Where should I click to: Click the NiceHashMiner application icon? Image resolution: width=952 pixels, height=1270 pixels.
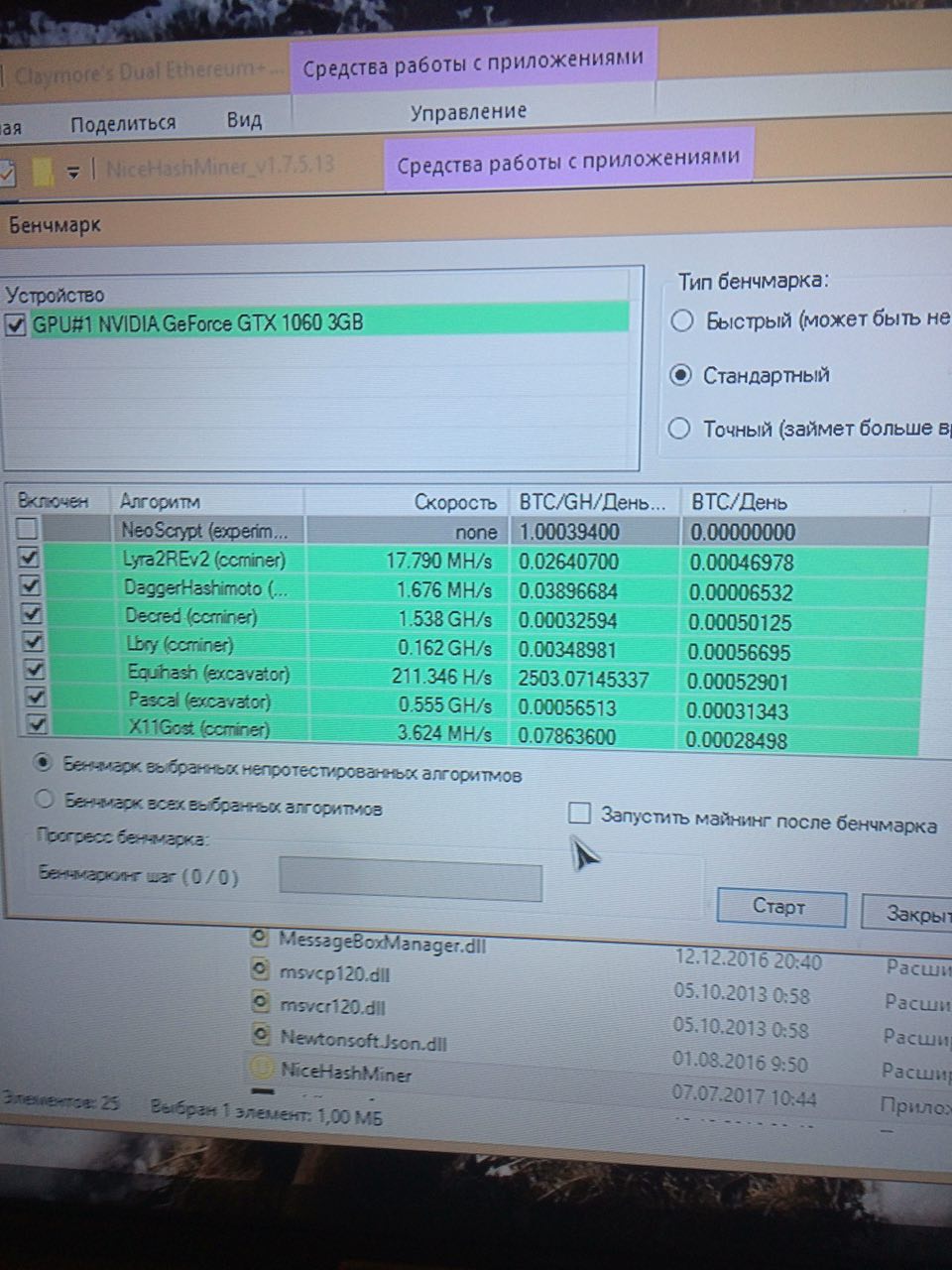(262, 1070)
